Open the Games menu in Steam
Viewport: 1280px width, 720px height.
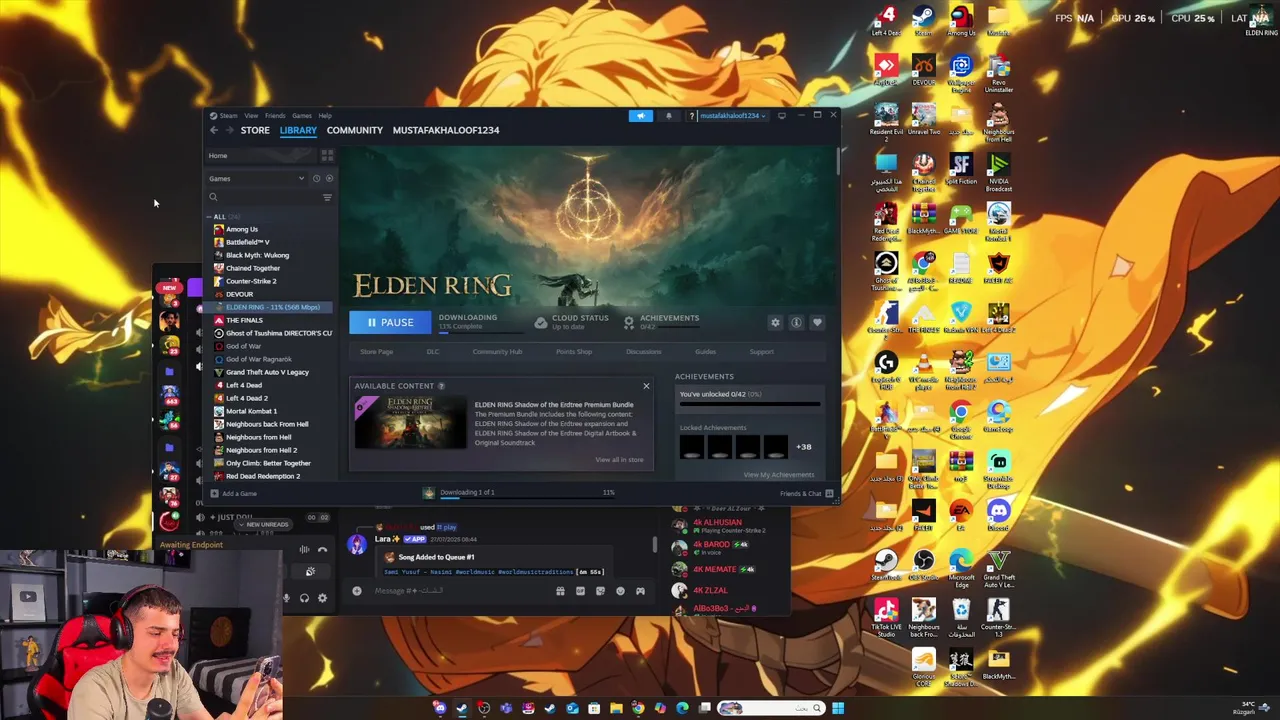(x=301, y=116)
